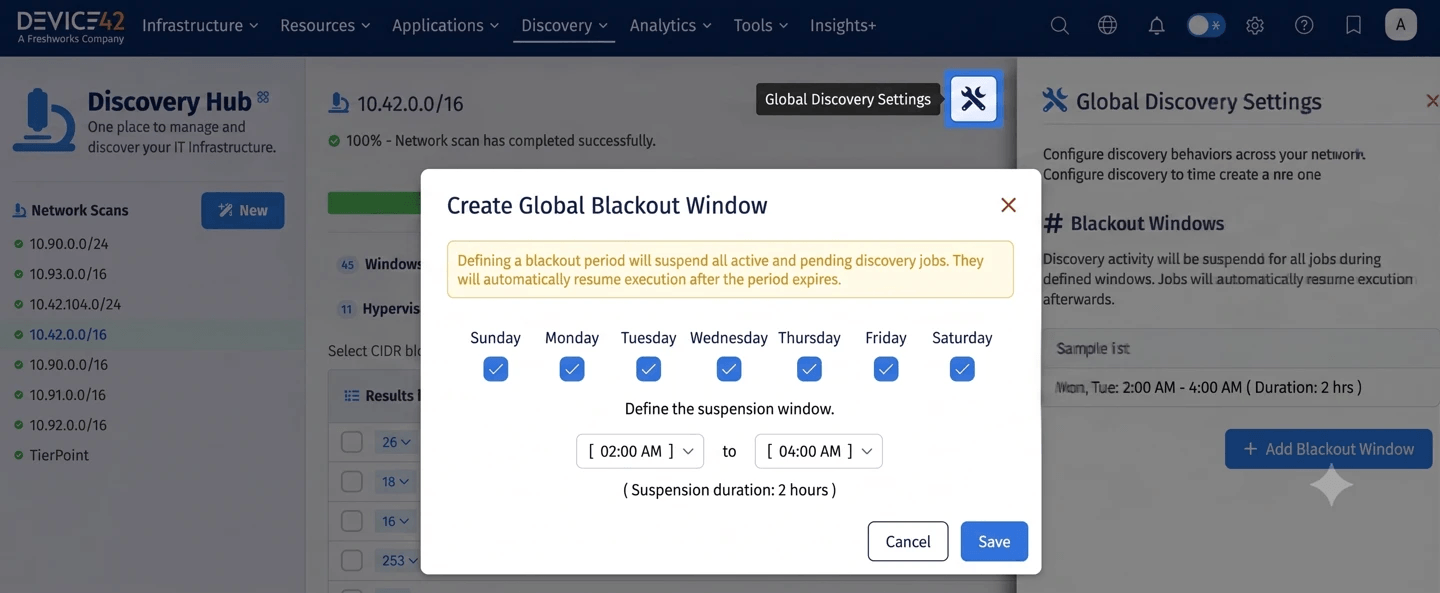This screenshot has width=1440, height=593.
Task: Expand the 16 count dropdown
Action: point(395,521)
